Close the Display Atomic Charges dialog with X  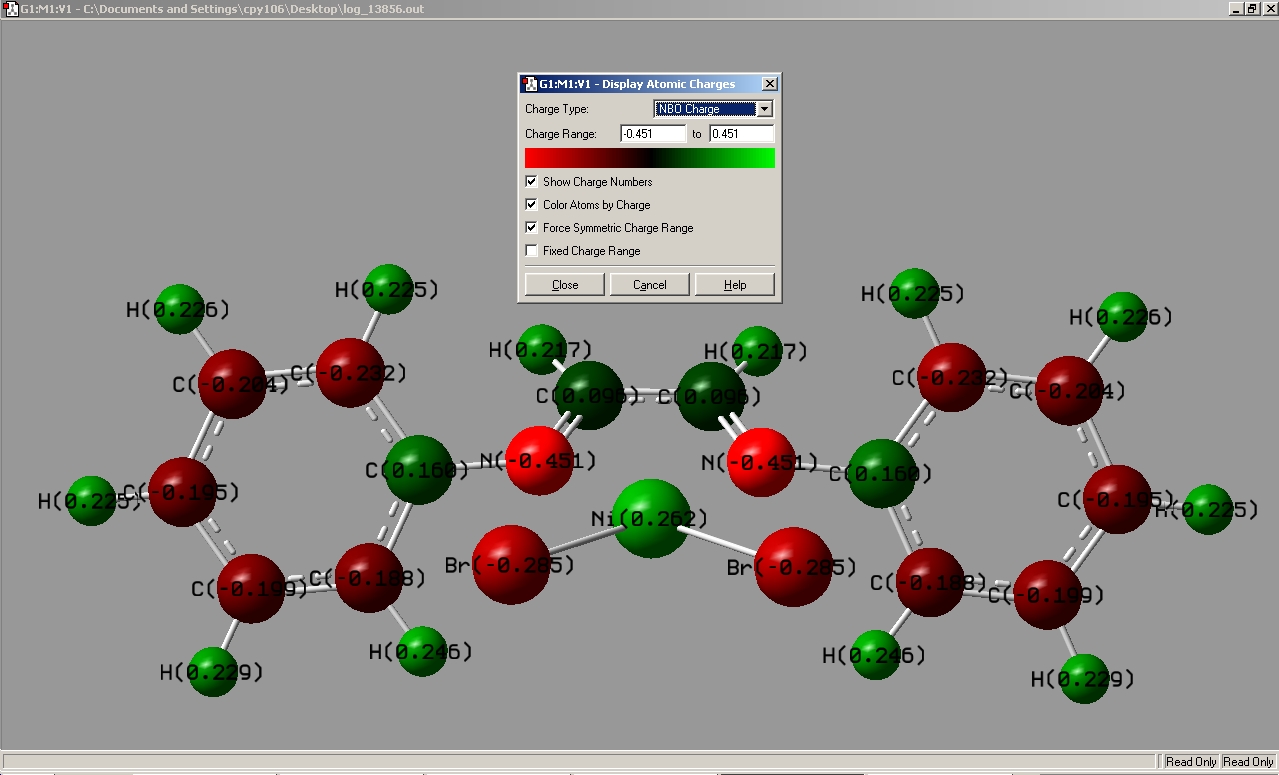point(769,84)
